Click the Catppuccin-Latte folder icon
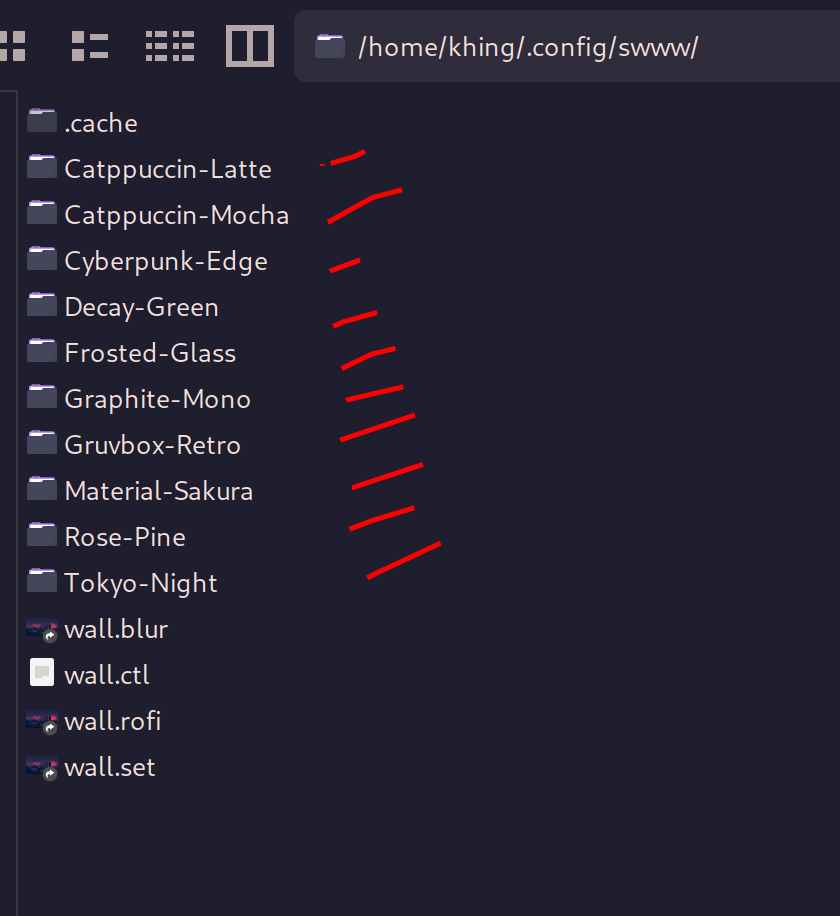 click(42, 166)
